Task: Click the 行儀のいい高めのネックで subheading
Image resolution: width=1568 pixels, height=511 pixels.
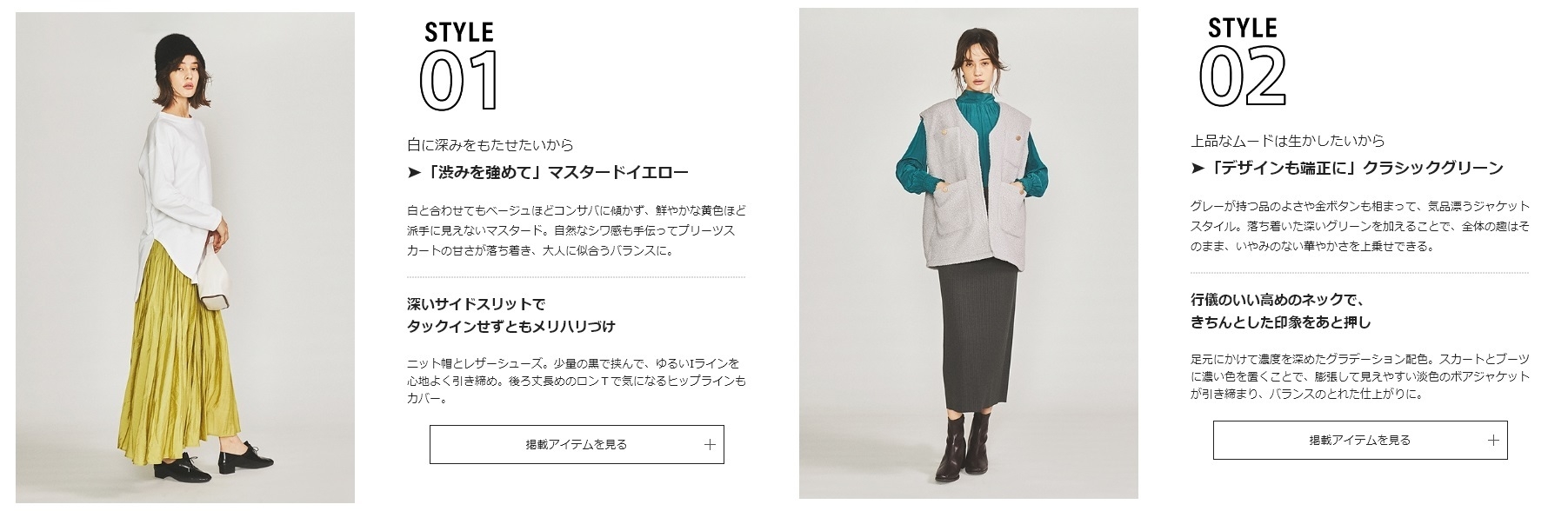Action: click(x=1277, y=300)
